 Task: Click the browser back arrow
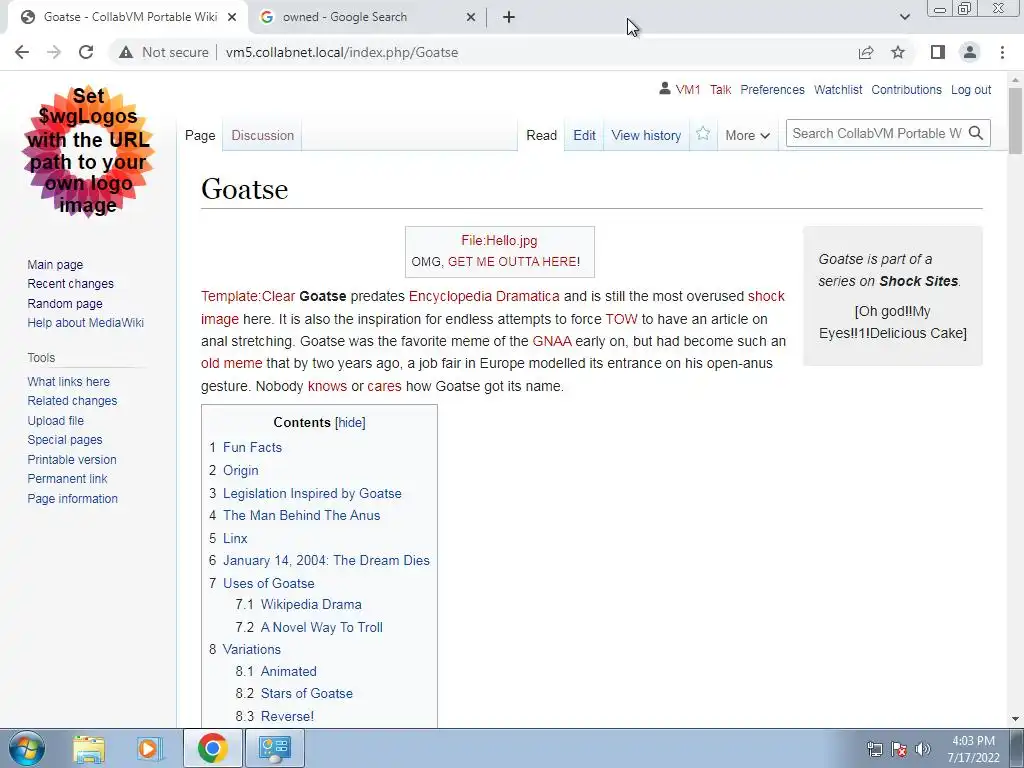pos(22,52)
